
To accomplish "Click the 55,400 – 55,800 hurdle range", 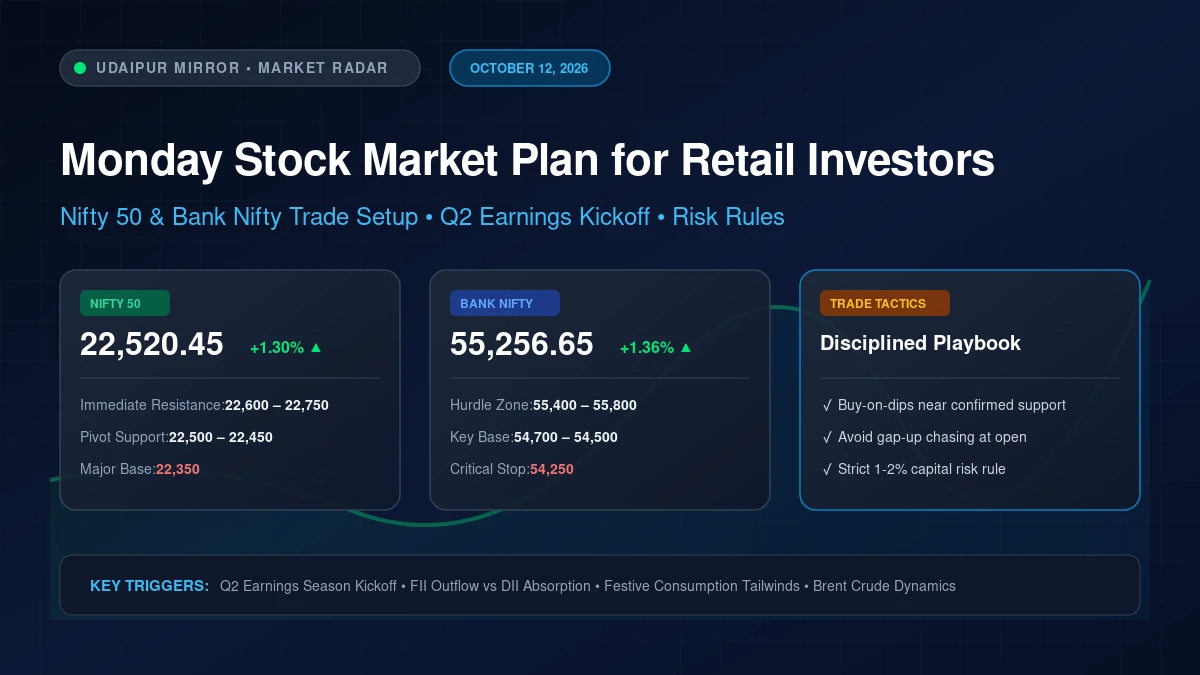I will (585, 405).
